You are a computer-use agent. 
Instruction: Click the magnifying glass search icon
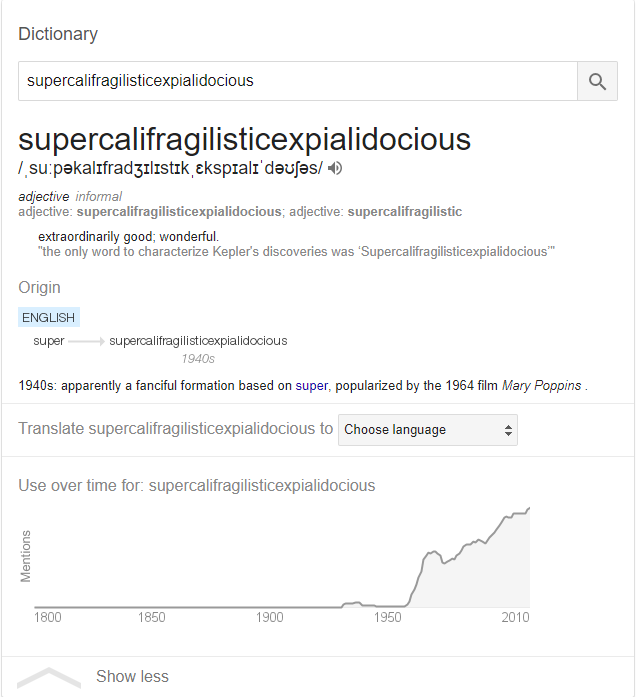(597, 81)
